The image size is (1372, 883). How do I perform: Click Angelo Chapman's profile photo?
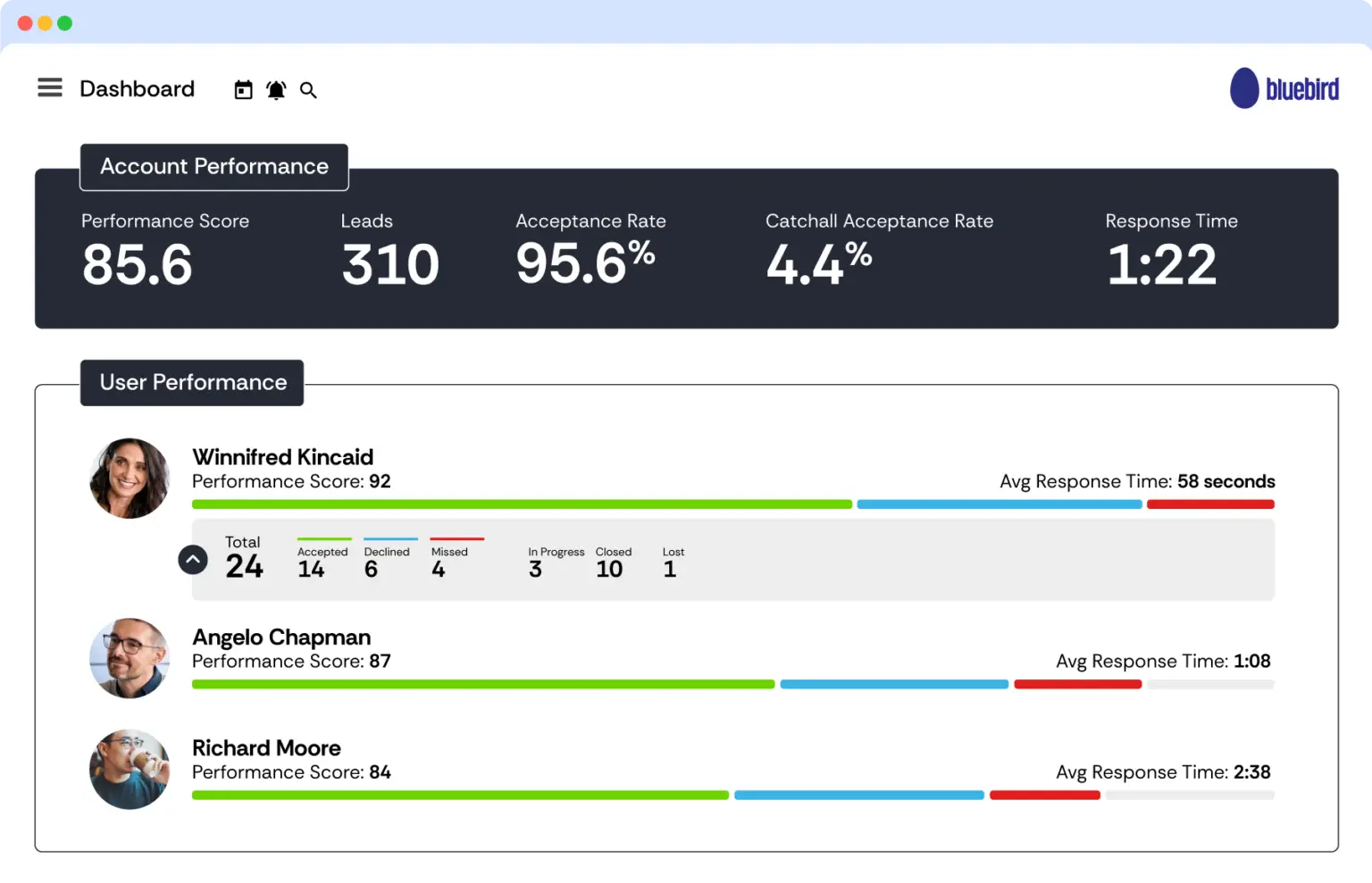point(130,658)
